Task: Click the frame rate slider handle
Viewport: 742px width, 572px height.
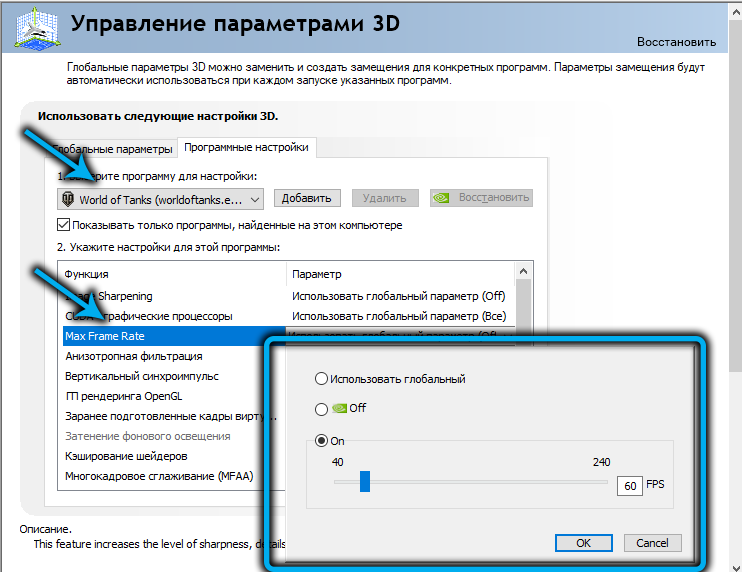Action: pyautogui.click(x=365, y=483)
